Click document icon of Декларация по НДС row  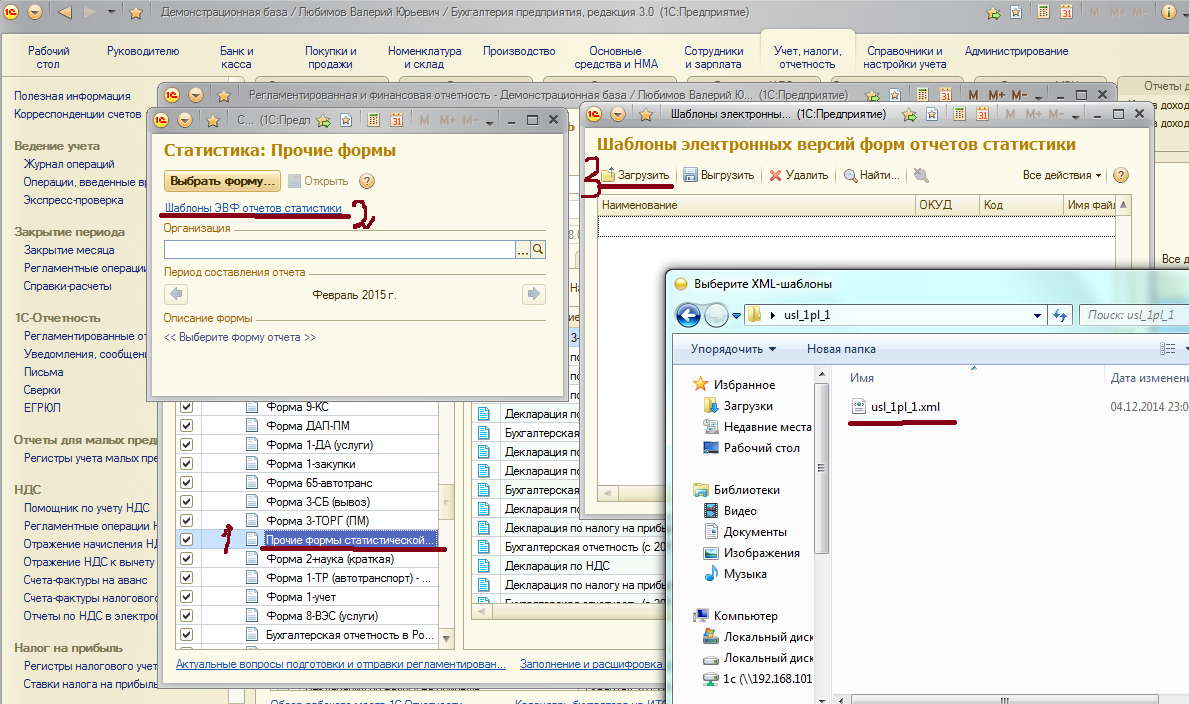[482, 566]
